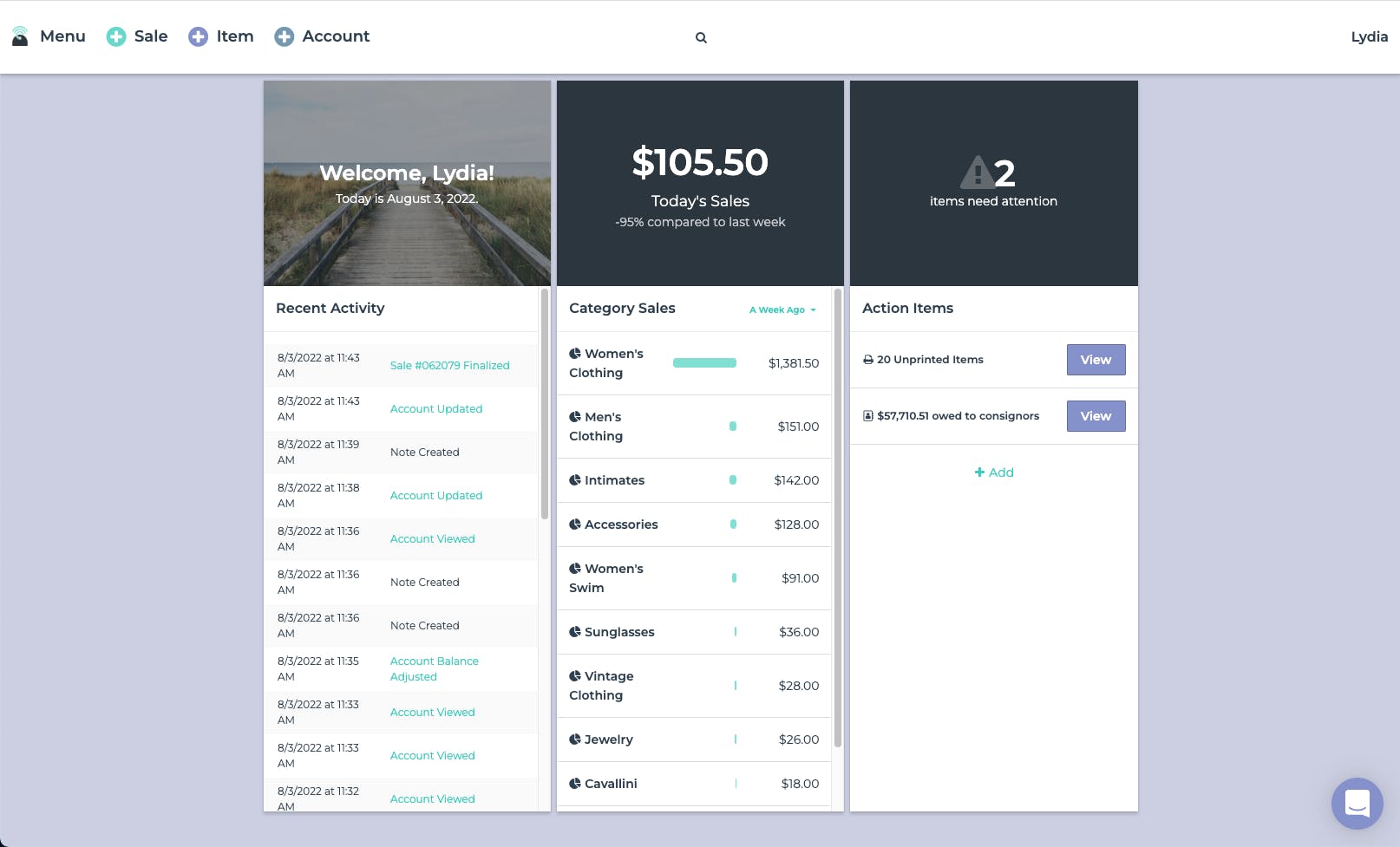Click the Account Updated link at 11:43 AM
Screen dimensions: 1400x847
[436, 408]
